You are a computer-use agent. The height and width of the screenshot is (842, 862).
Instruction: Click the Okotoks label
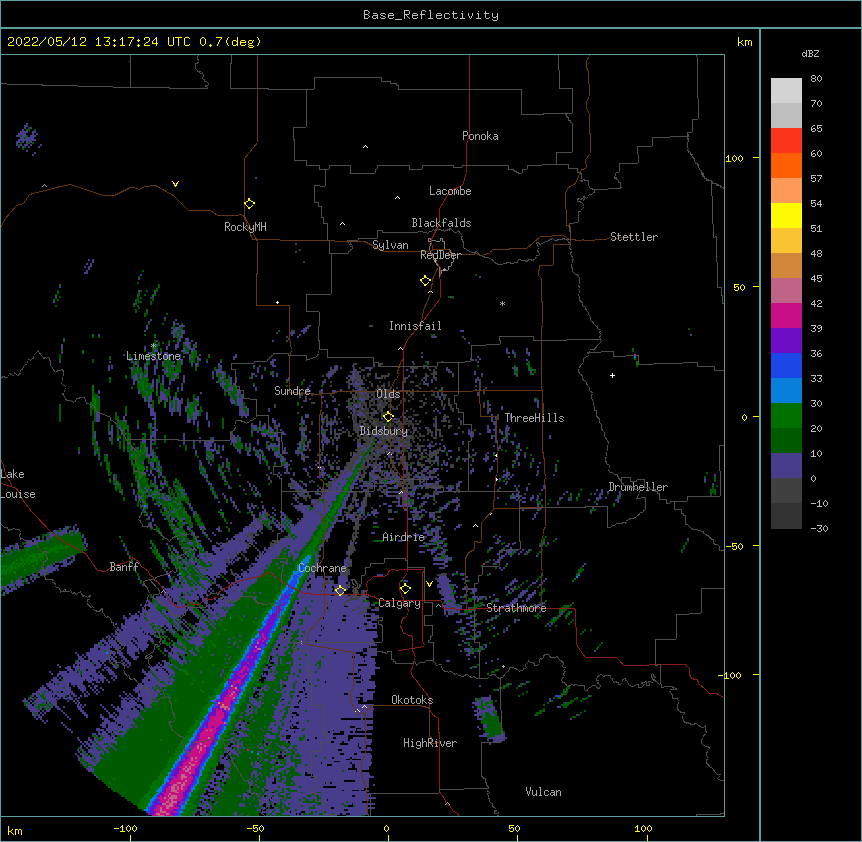coord(412,700)
